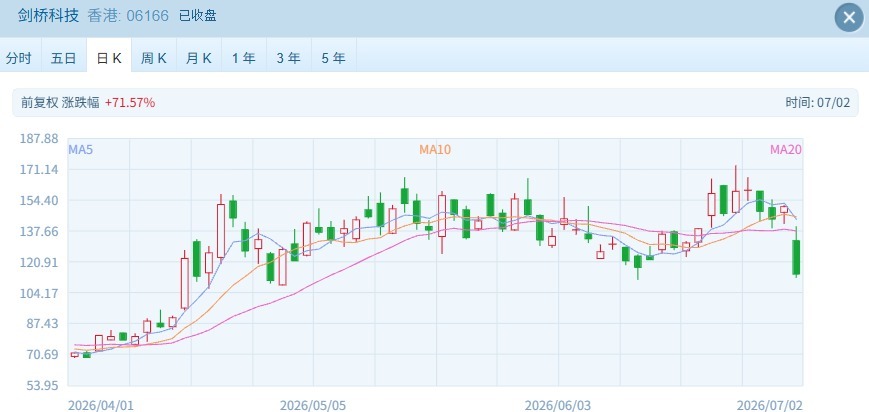The image size is (869, 412).
Task: Click the 剑桥科技 stock name
Action: pos(48,16)
